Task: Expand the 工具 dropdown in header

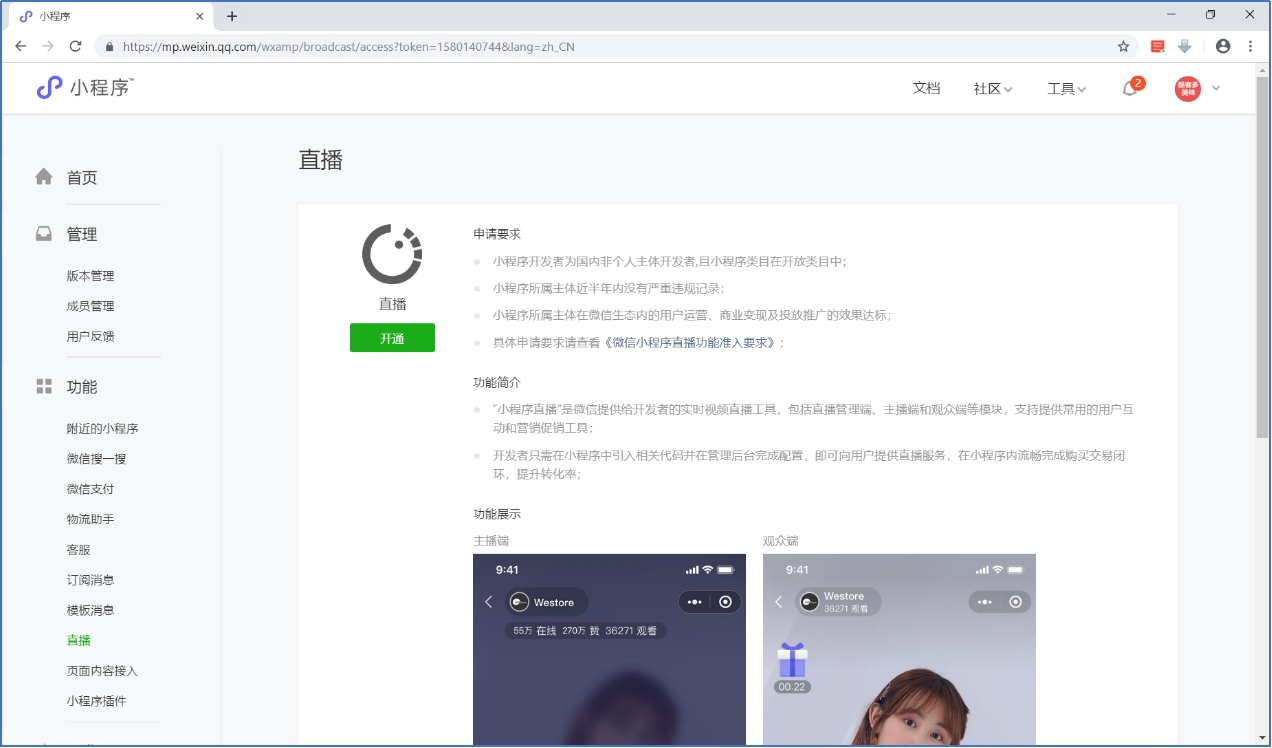Action: pyautogui.click(x=1066, y=88)
